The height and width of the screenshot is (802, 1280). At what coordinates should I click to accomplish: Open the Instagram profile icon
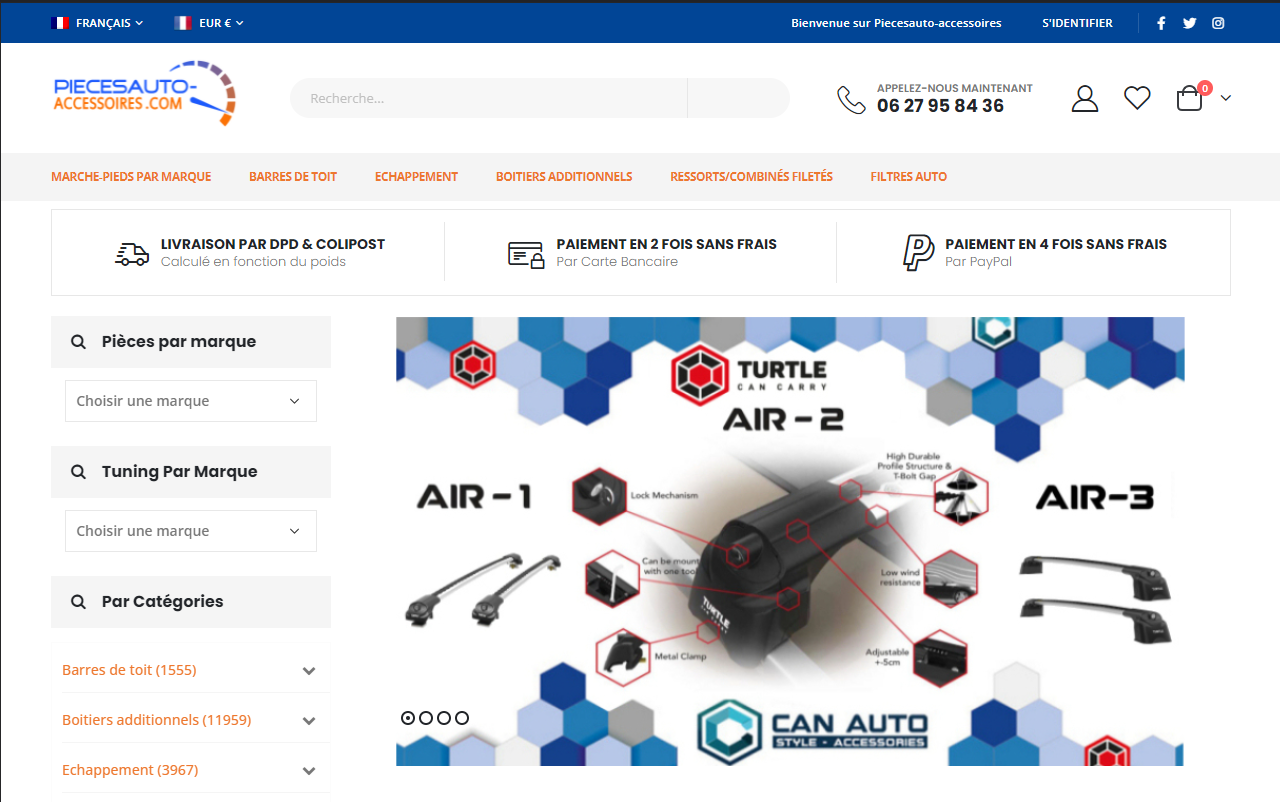1218,23
